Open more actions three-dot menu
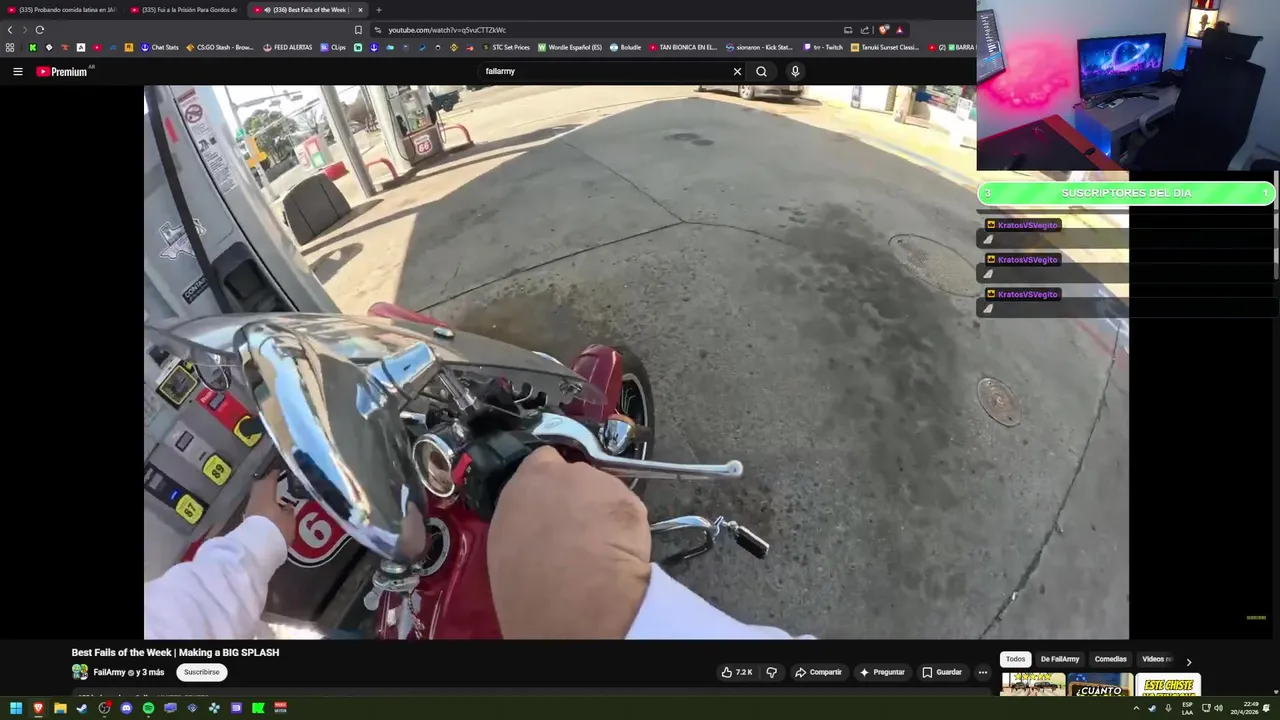1280x720 pixels. coord(982,672)
